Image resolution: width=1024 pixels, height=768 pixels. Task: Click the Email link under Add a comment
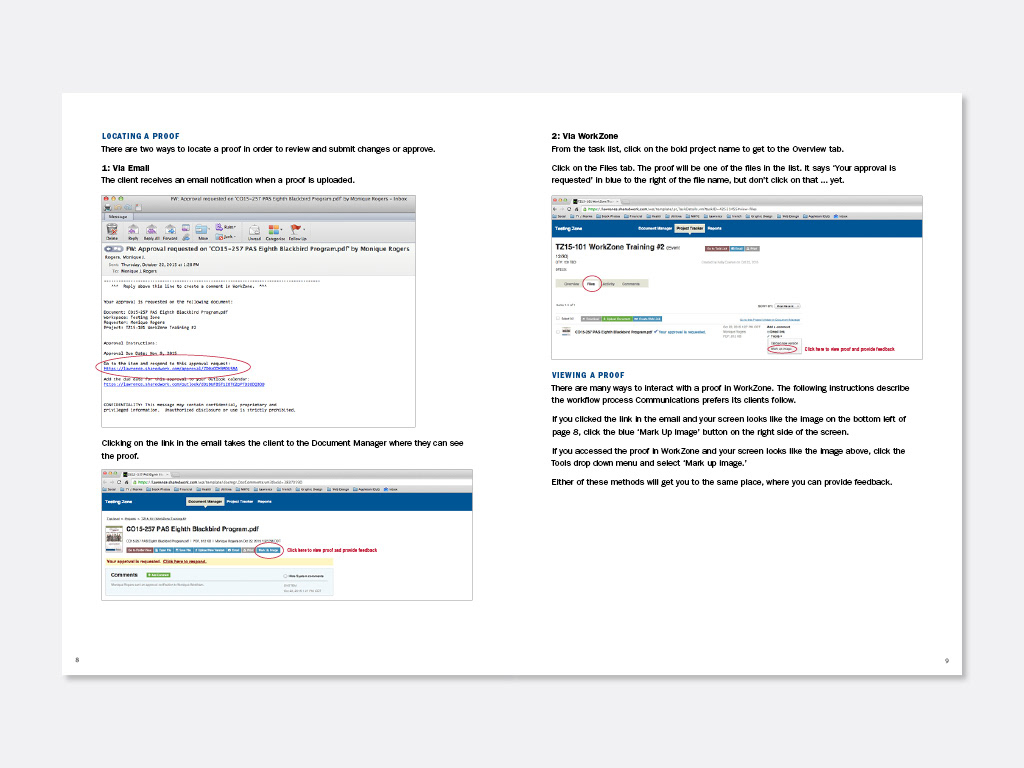[x=776, y=332]
